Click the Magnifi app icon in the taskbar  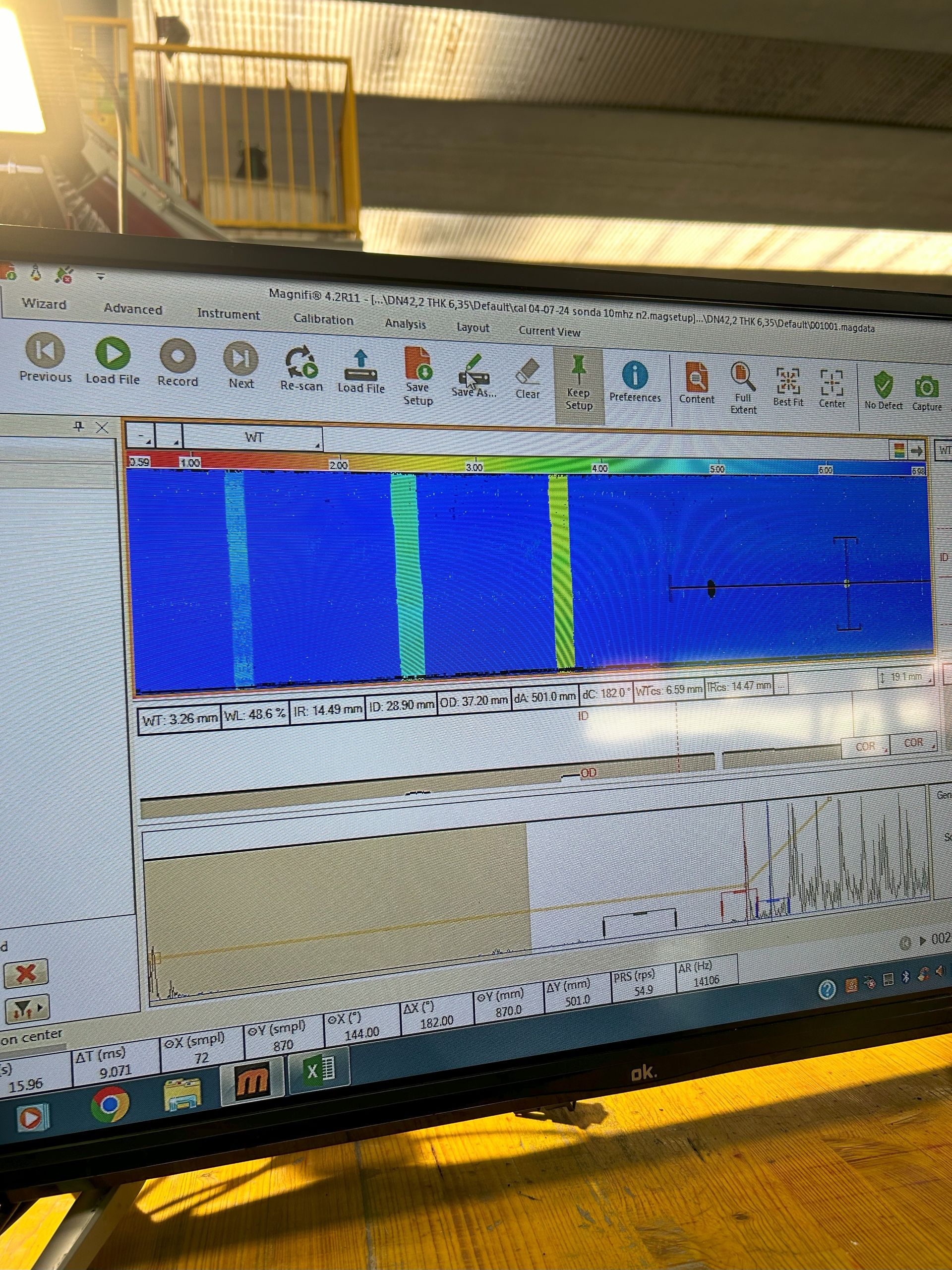[252, 1081]
